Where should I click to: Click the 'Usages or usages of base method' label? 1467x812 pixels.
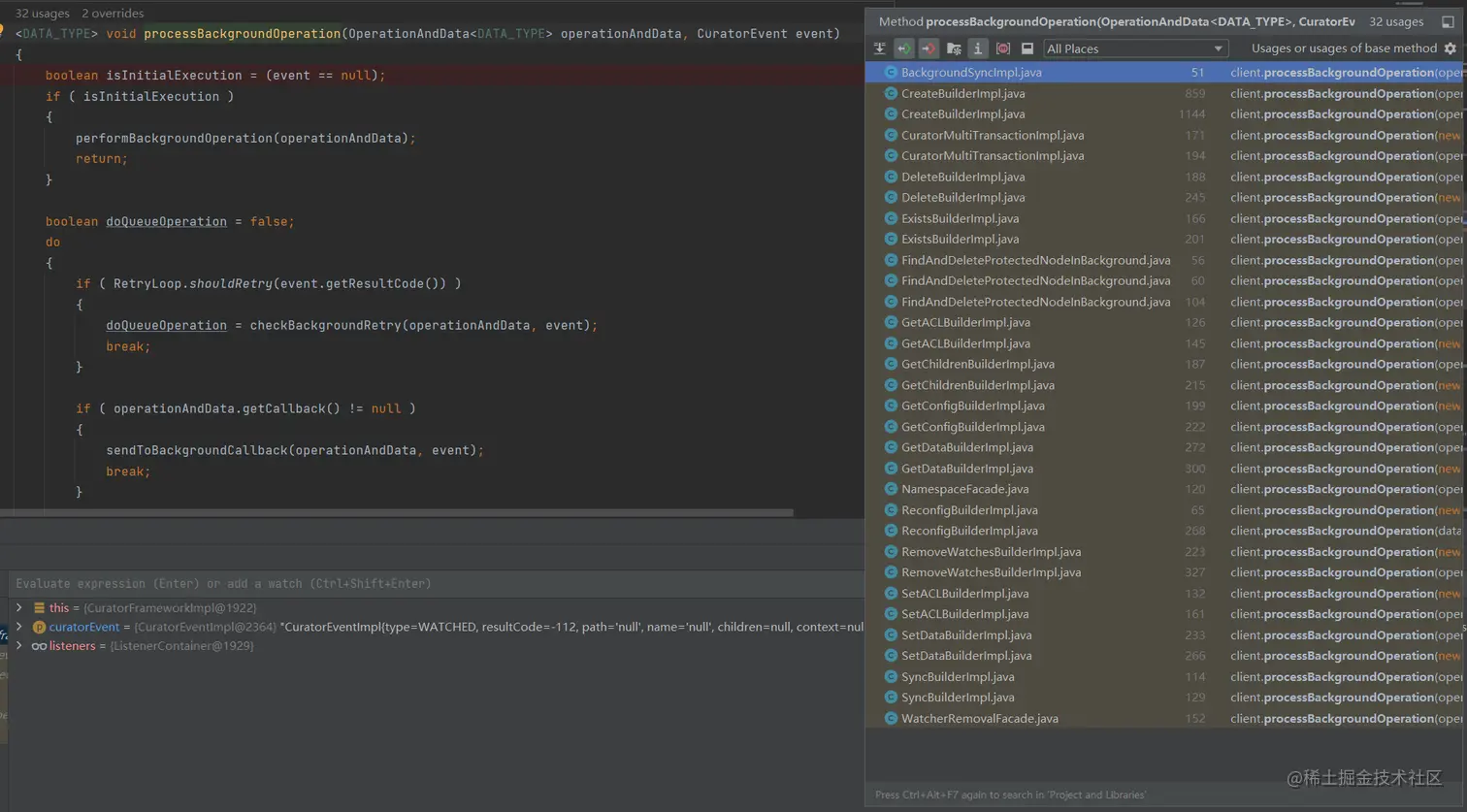point(1344,49)
